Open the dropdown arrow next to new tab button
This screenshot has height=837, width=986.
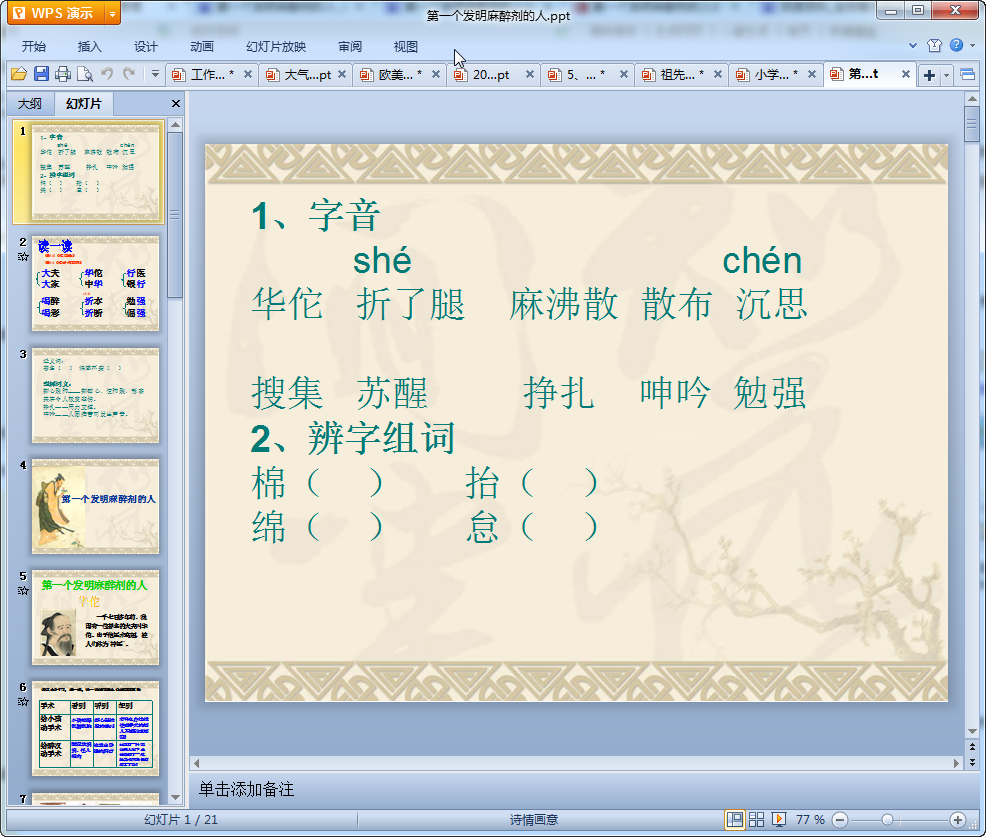click(x=946, y=75)
